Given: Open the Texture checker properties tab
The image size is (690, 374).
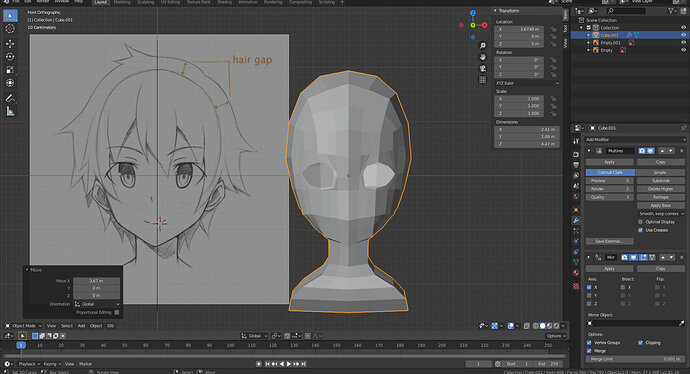Looking at the screenshot, I should [x=576, y=286].
